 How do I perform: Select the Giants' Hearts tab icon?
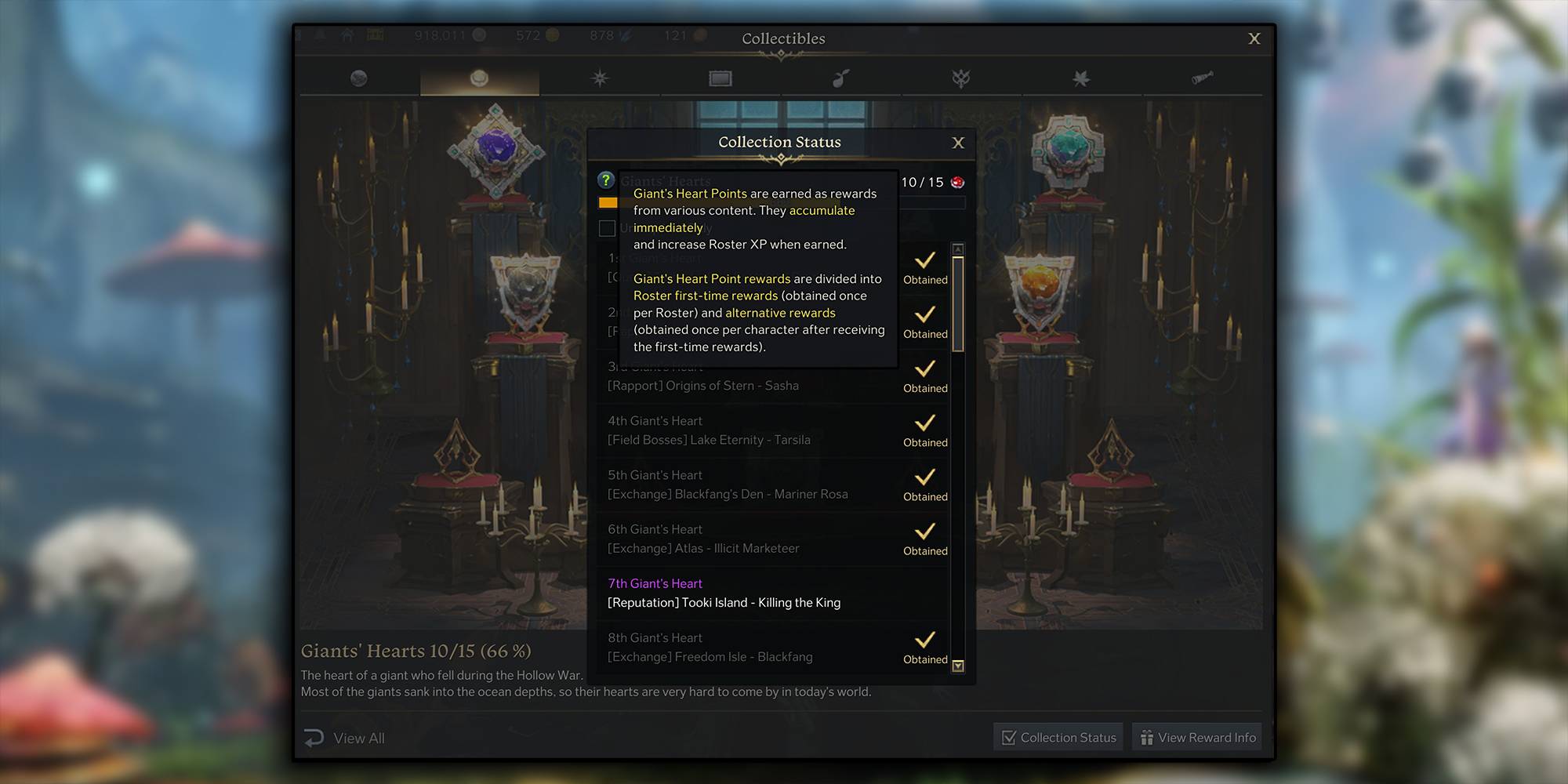pyautogui.click(x=479, y=78)
